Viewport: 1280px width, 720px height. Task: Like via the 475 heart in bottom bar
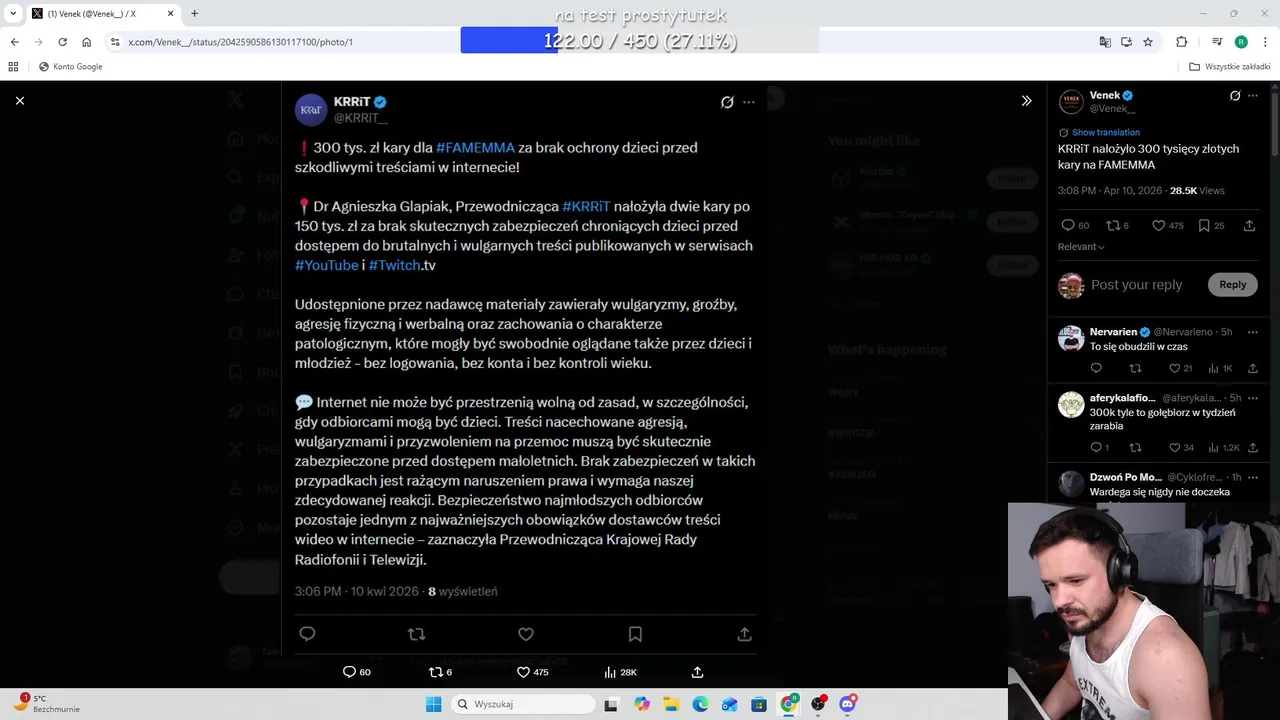[523, 672]
